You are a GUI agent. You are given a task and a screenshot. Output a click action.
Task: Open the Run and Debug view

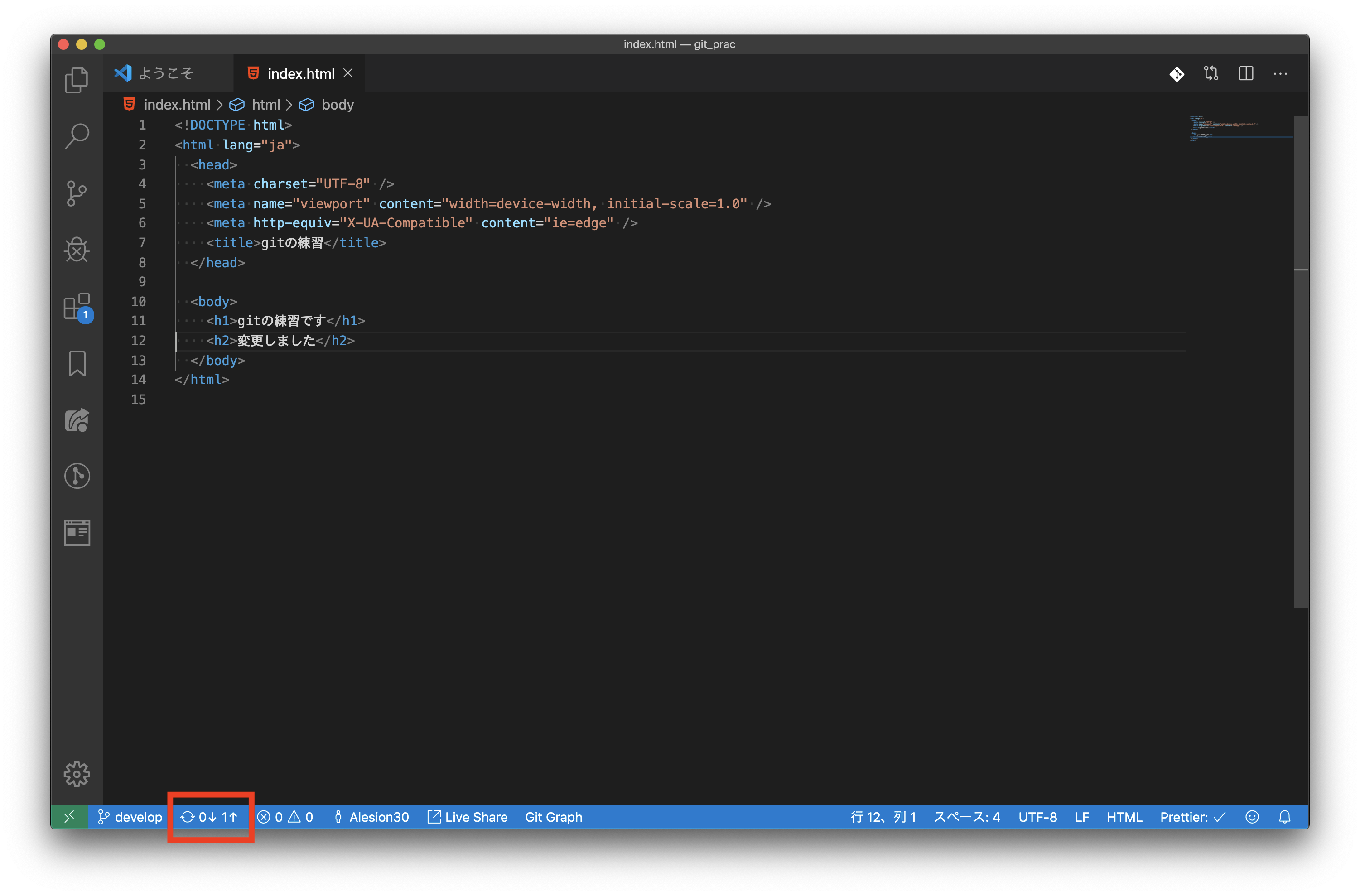pos(77,250)
